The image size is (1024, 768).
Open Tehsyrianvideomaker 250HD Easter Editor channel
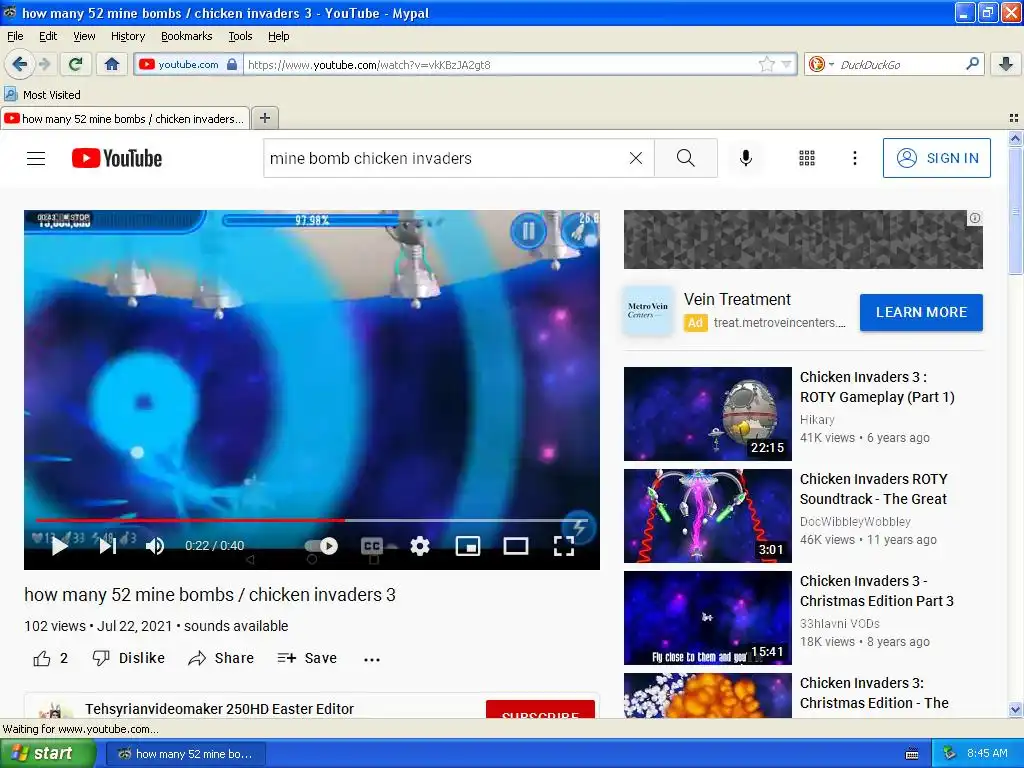[219, 709]
